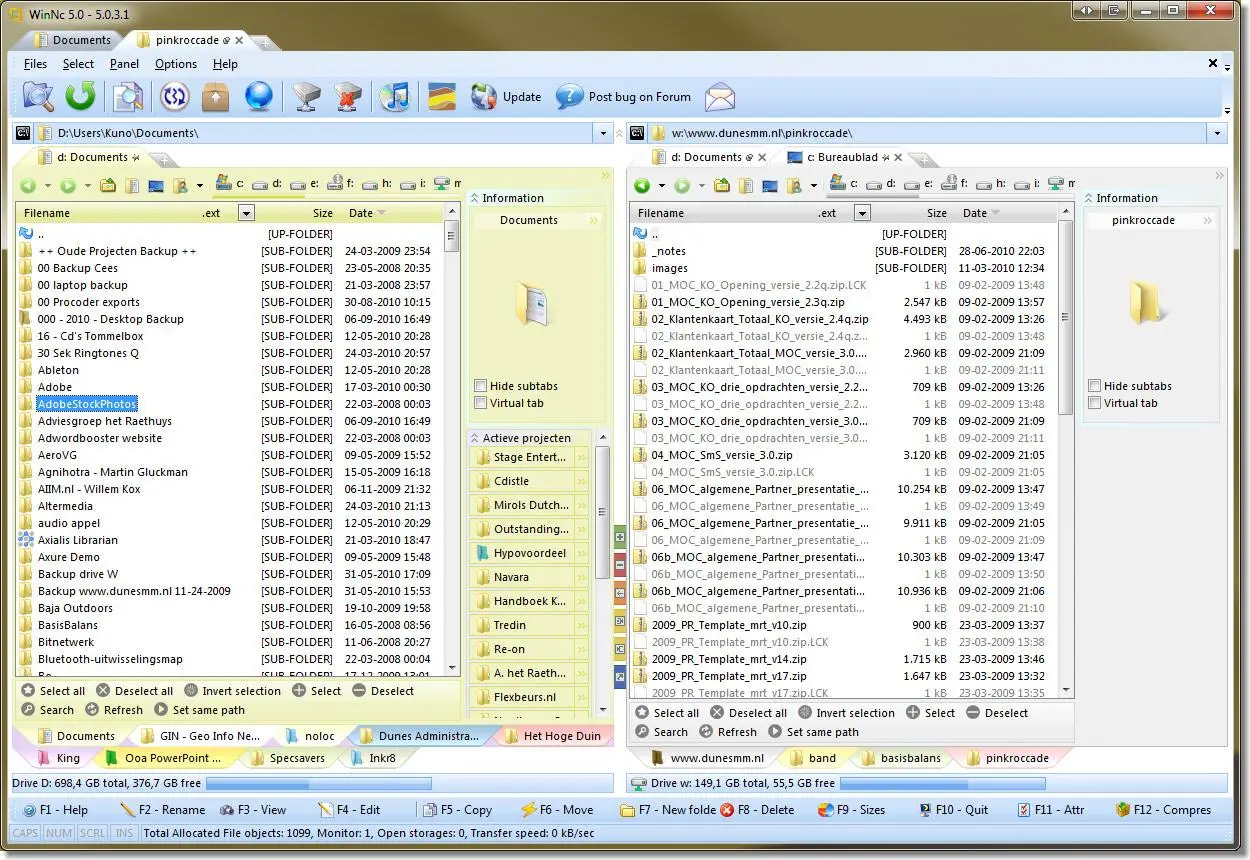Select drive h: in right panel drive bar
The height and width of the screenshot is (860, 1250).
click(x=991, y=184)
